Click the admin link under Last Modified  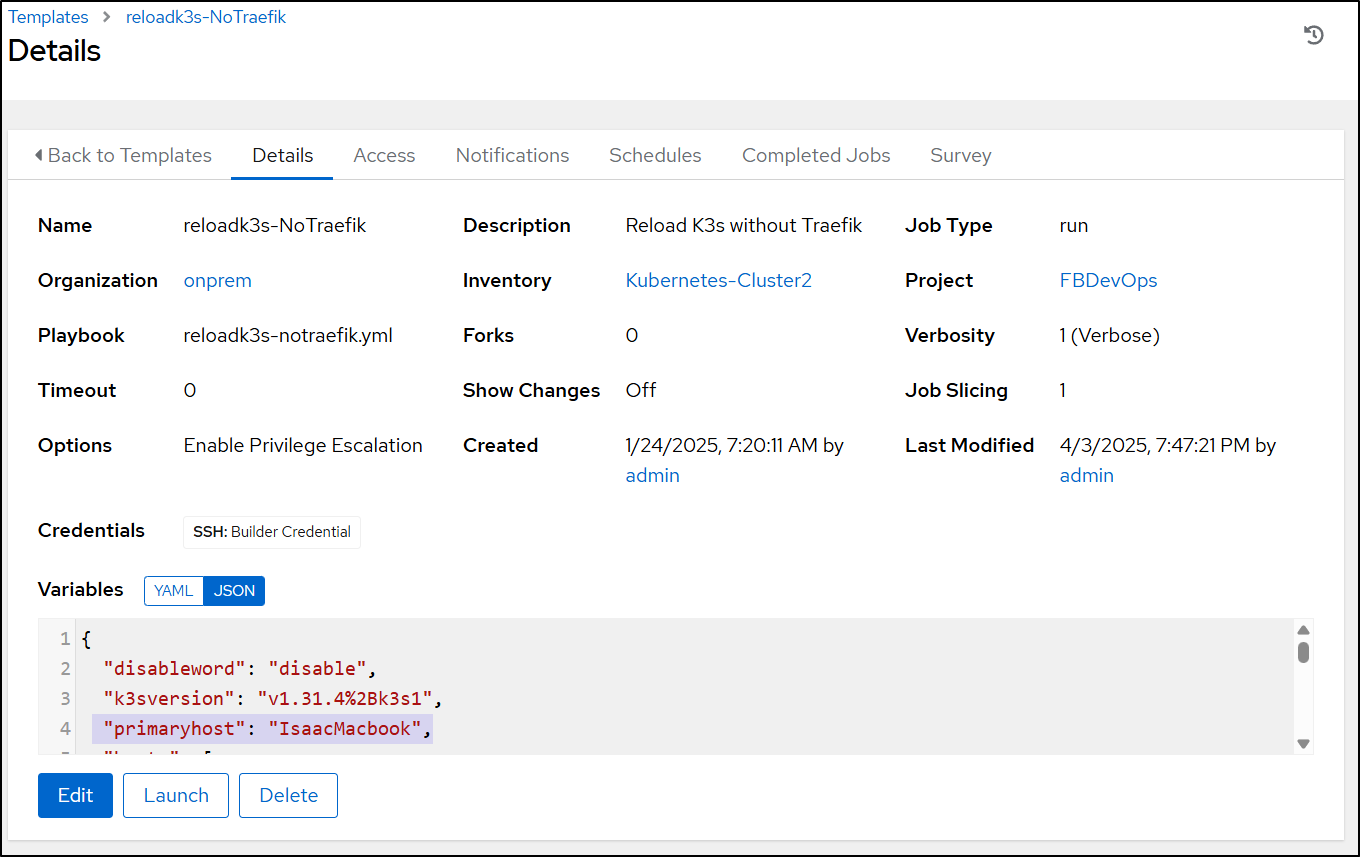point(1086,475)
